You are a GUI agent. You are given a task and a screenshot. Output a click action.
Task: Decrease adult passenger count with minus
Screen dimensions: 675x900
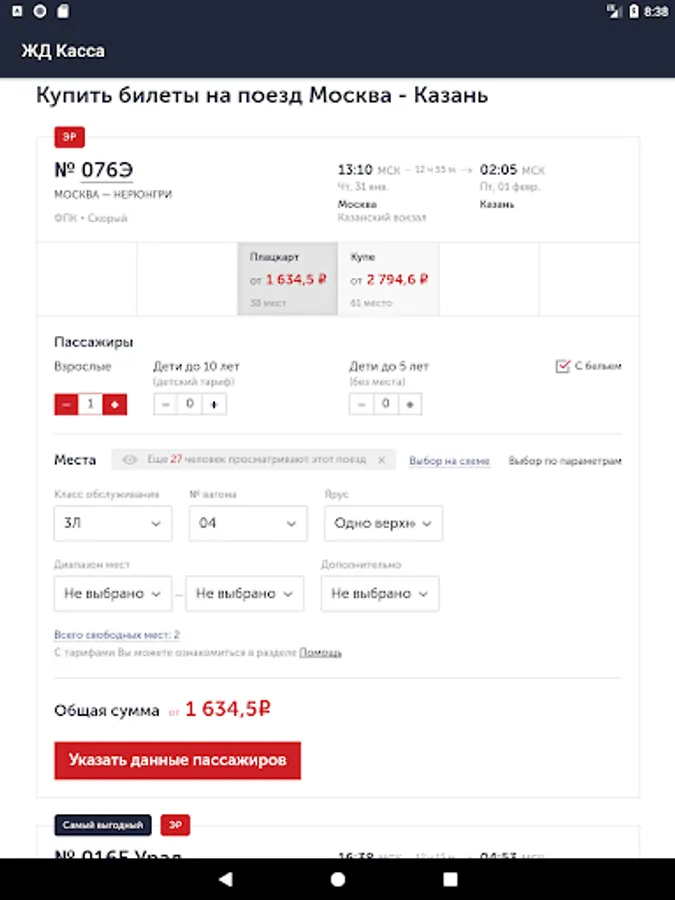click(66, 404)
